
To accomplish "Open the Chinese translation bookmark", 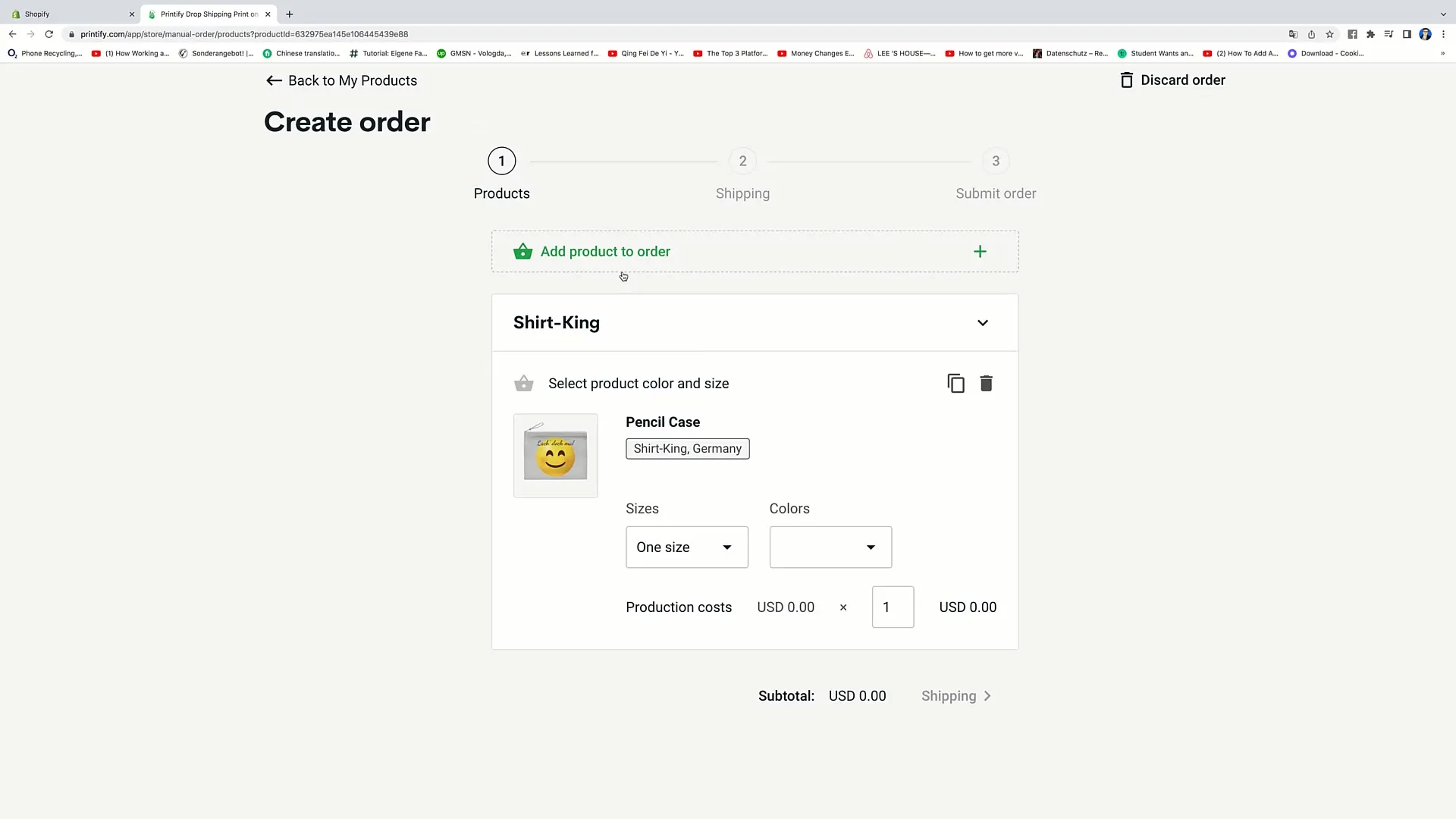I will point(301,54).
